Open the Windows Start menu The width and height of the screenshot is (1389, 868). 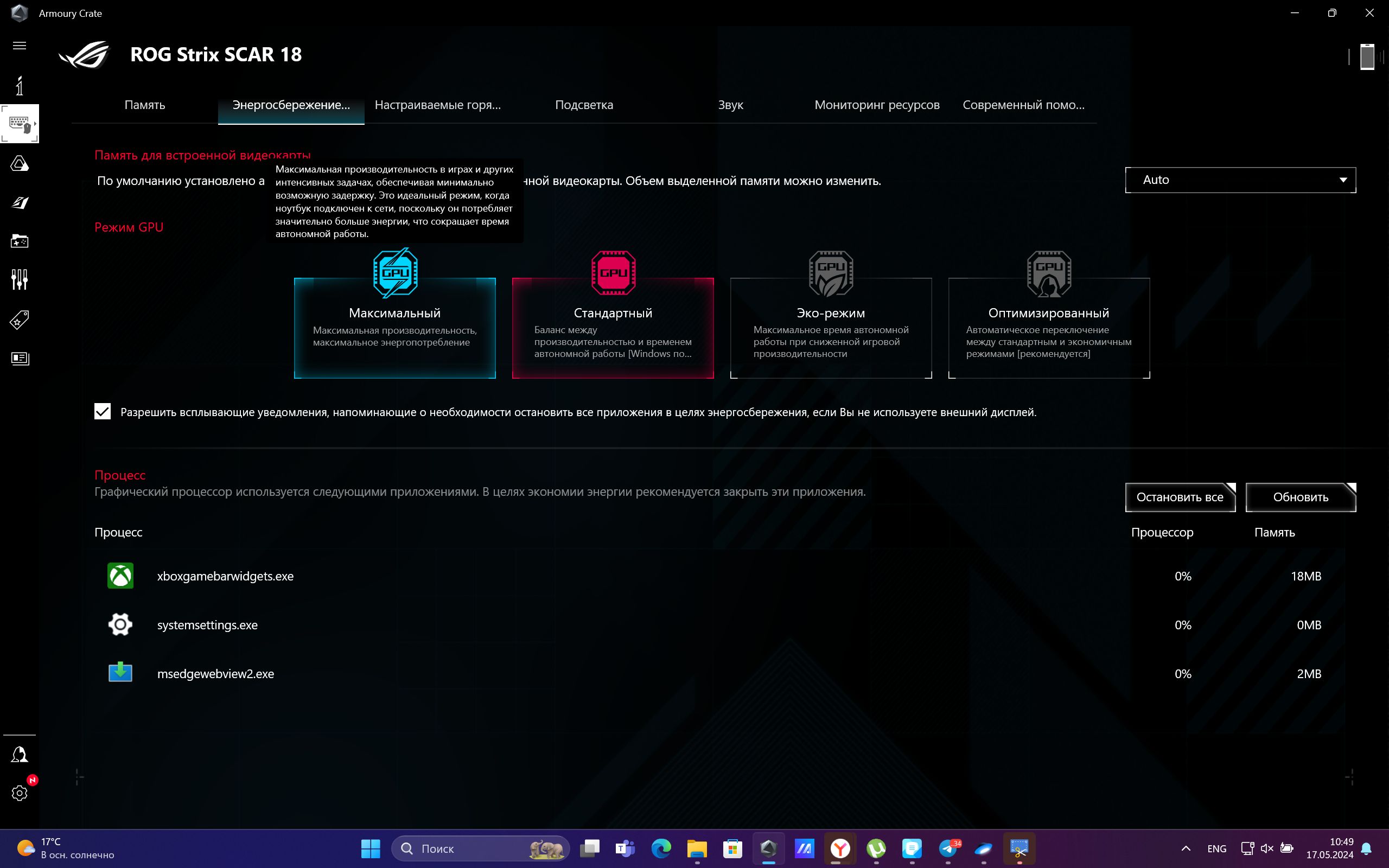pos(371,848)
